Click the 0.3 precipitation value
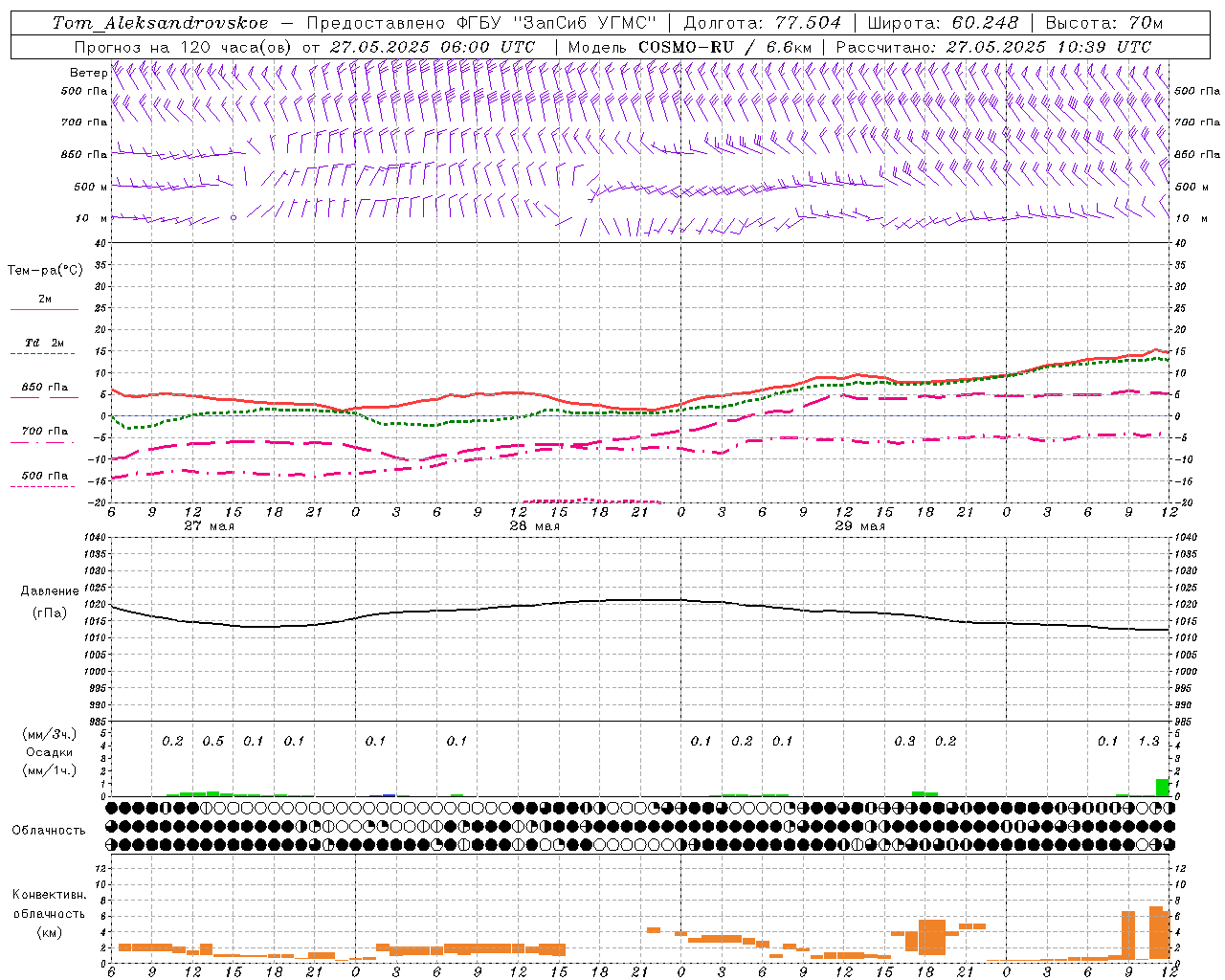1225x980 pixels. click(x=904, y=742)
